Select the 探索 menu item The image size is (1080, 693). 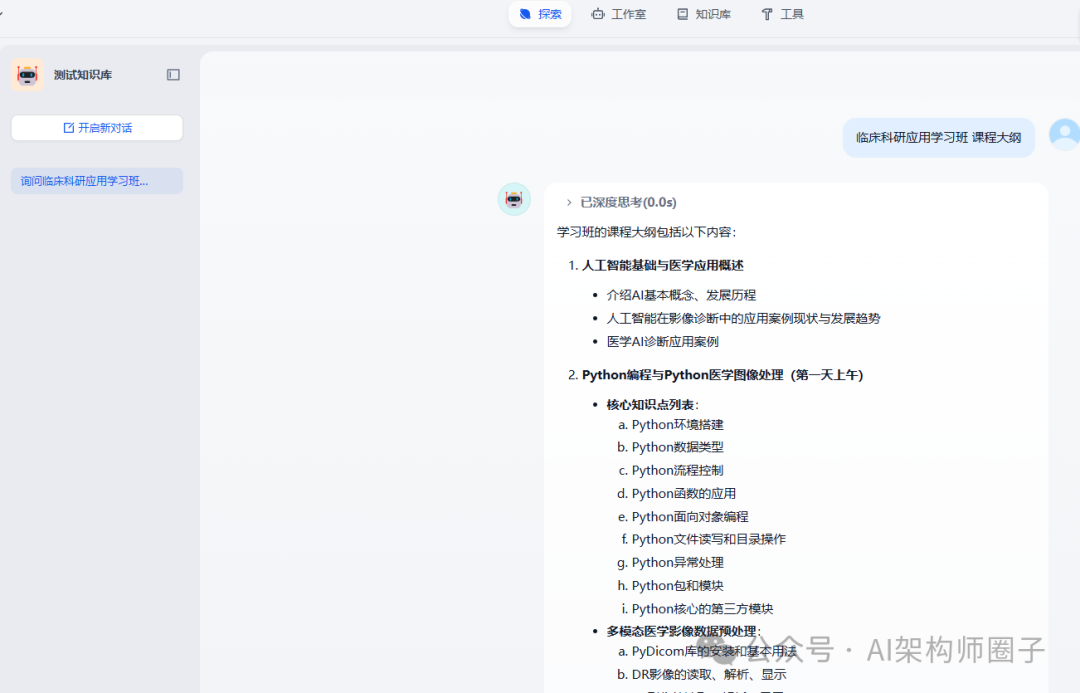tap(548, 14)
